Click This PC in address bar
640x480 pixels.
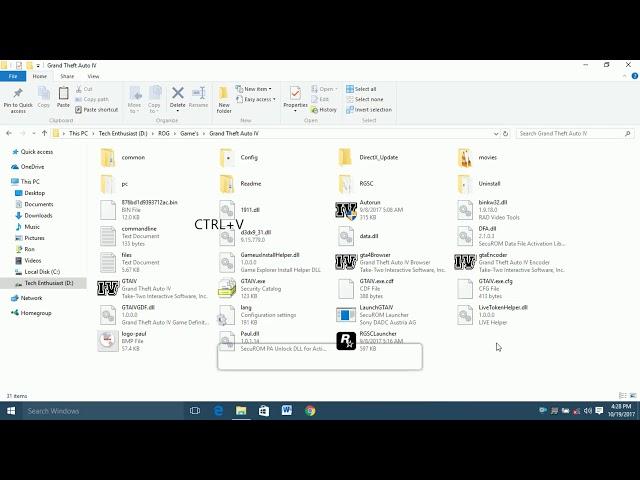click(78, 133)
